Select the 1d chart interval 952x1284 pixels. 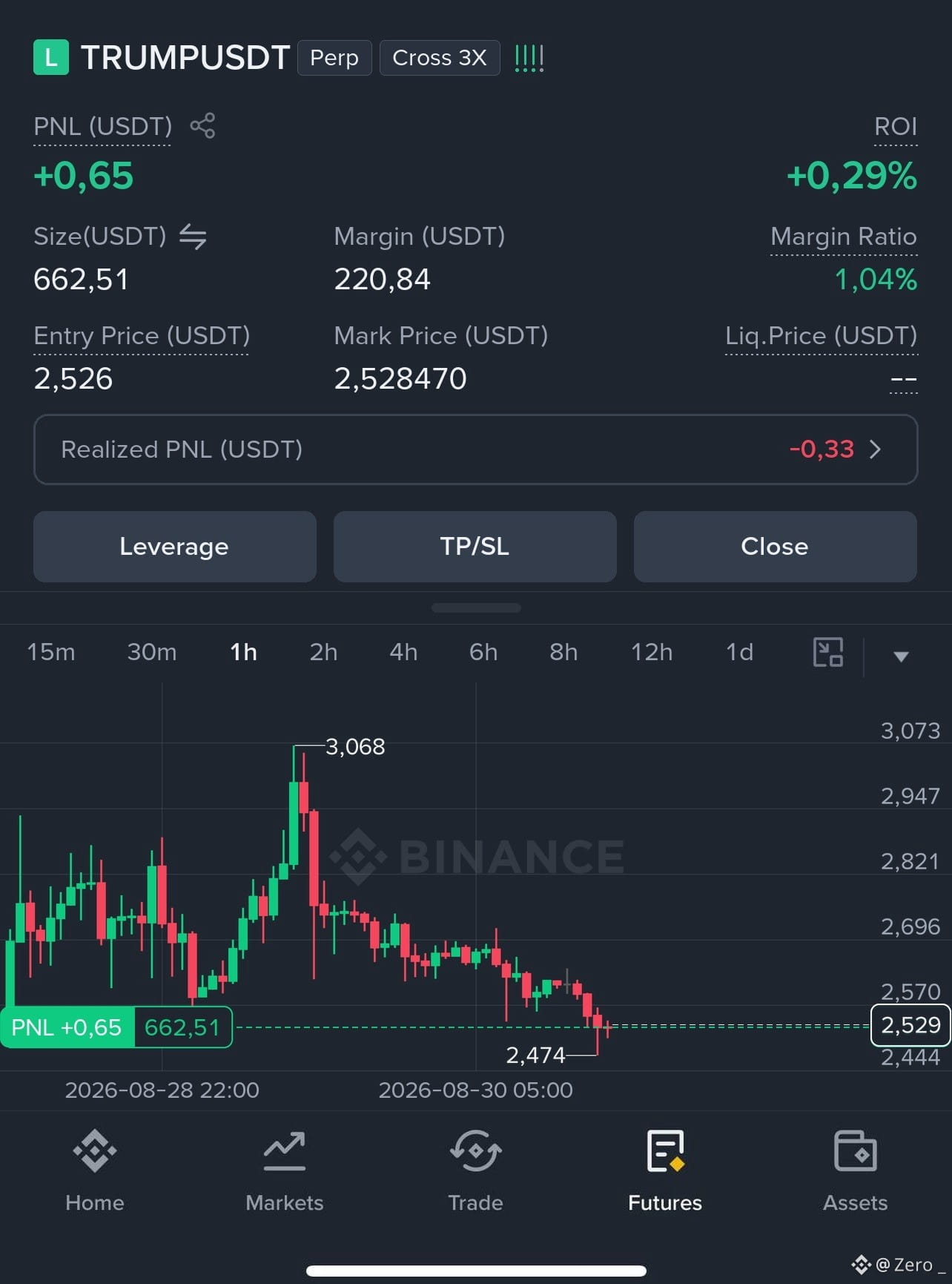(x=739, y=652)
